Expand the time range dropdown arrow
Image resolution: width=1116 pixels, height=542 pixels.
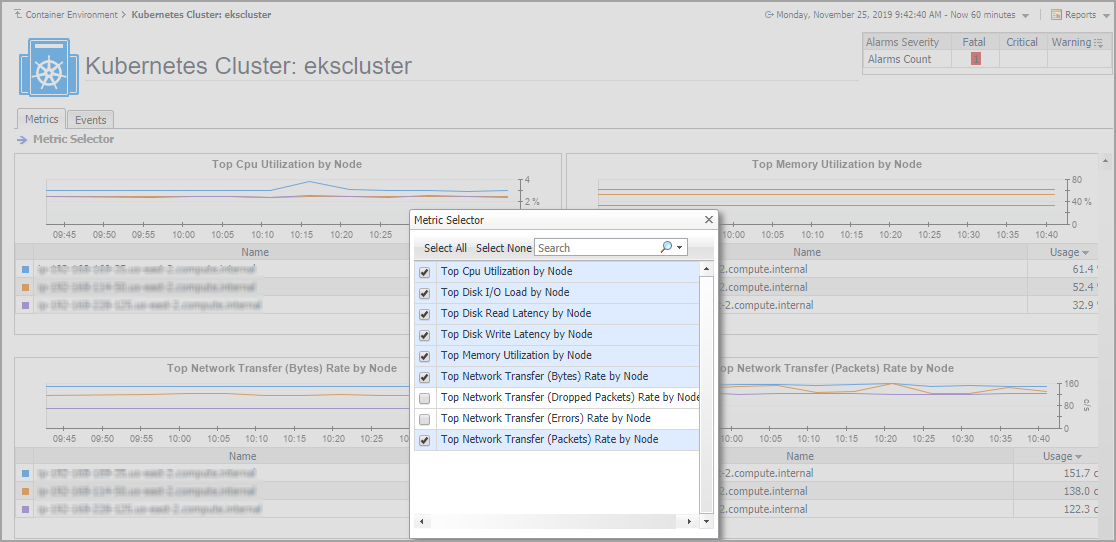click(1025, 16)
